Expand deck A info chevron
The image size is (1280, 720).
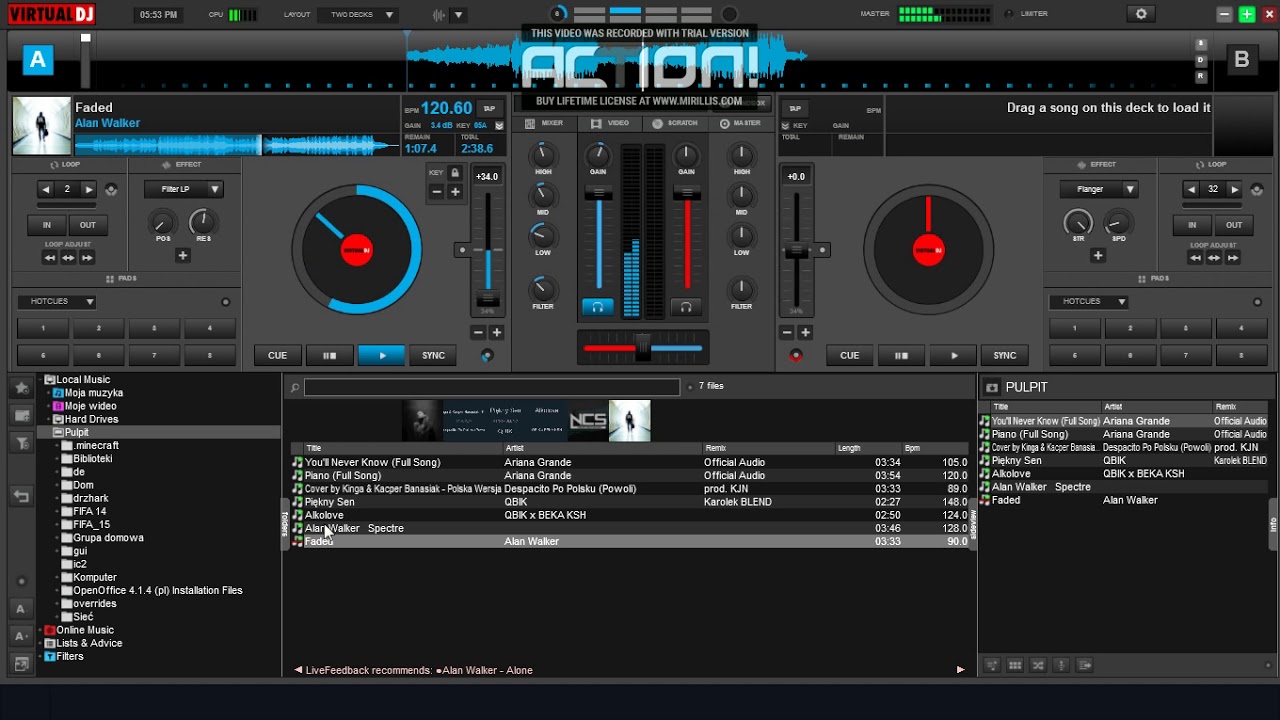pos(500,125)
